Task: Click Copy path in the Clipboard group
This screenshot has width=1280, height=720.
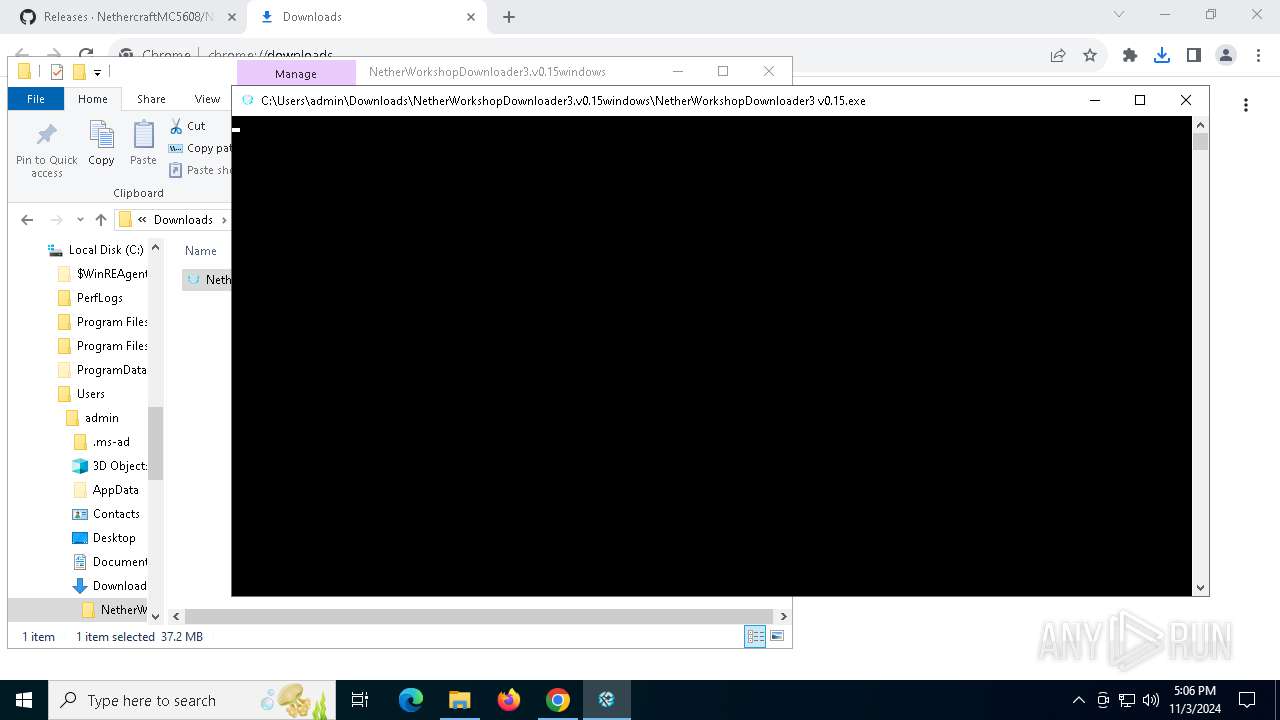Action: (x=199, y=148)
